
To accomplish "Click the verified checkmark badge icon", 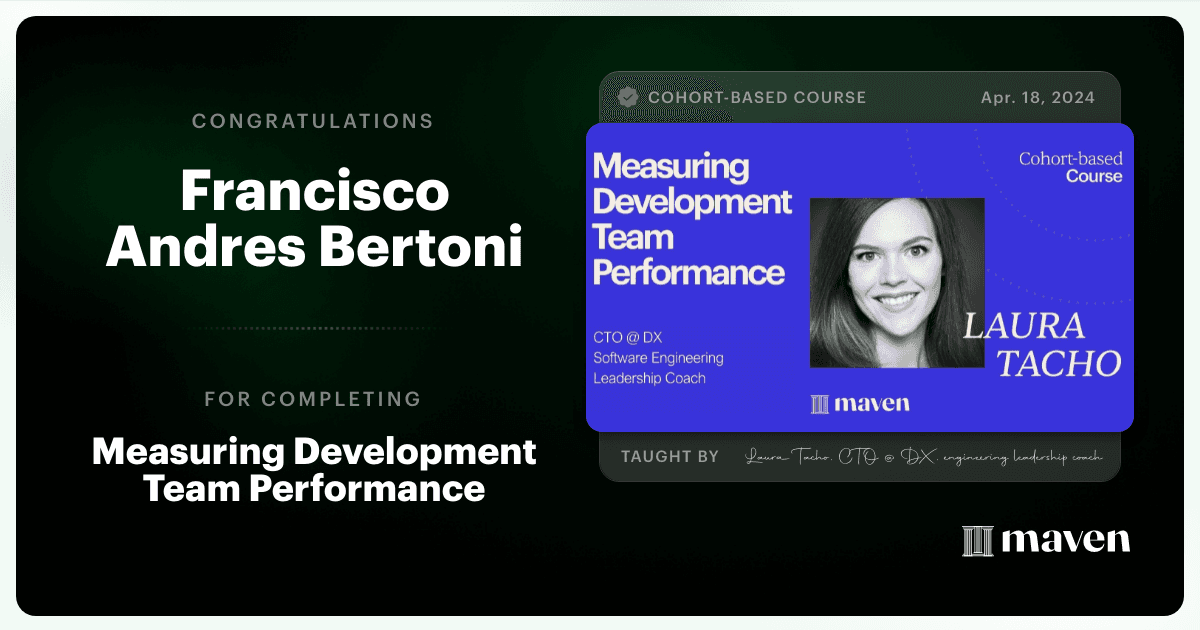I will 628,97.
